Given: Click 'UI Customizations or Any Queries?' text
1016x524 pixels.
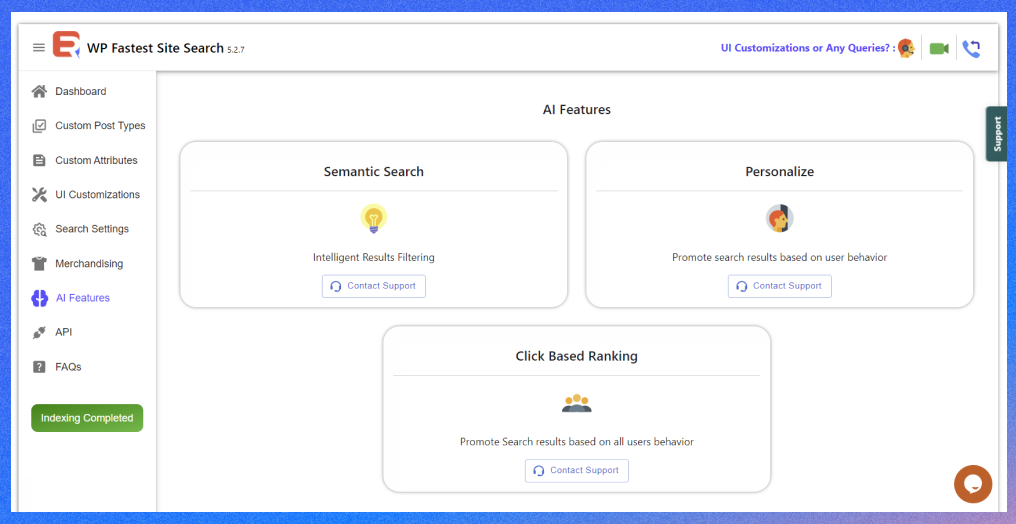Looking at the screenshot, I should 808,48.
